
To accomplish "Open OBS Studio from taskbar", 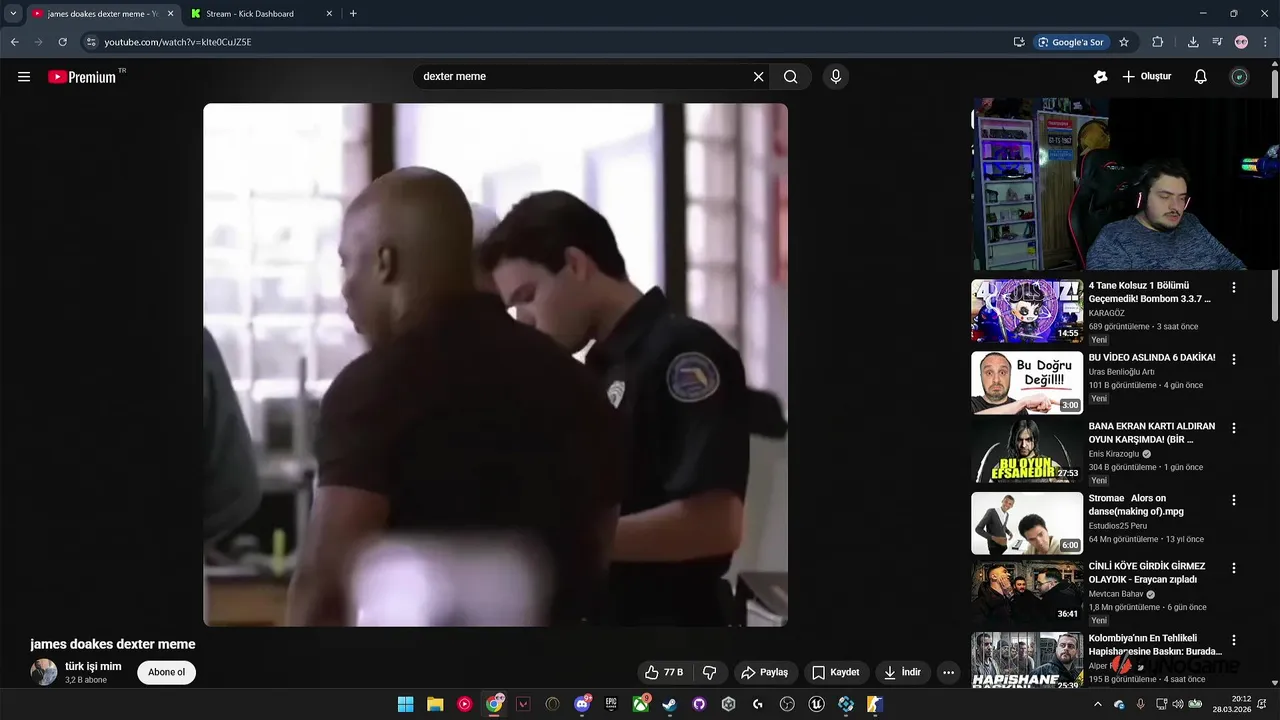I will pos(787,704).
